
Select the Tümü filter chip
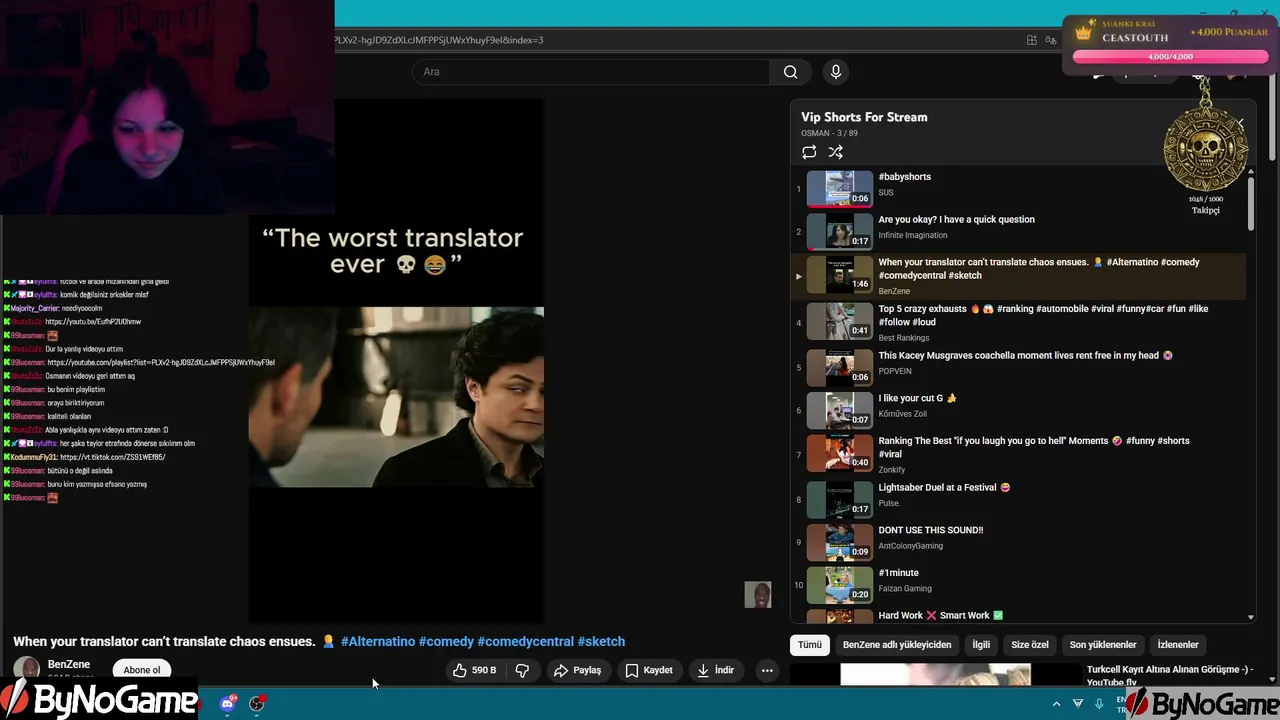pyautogui.click(x=810, y=645)
